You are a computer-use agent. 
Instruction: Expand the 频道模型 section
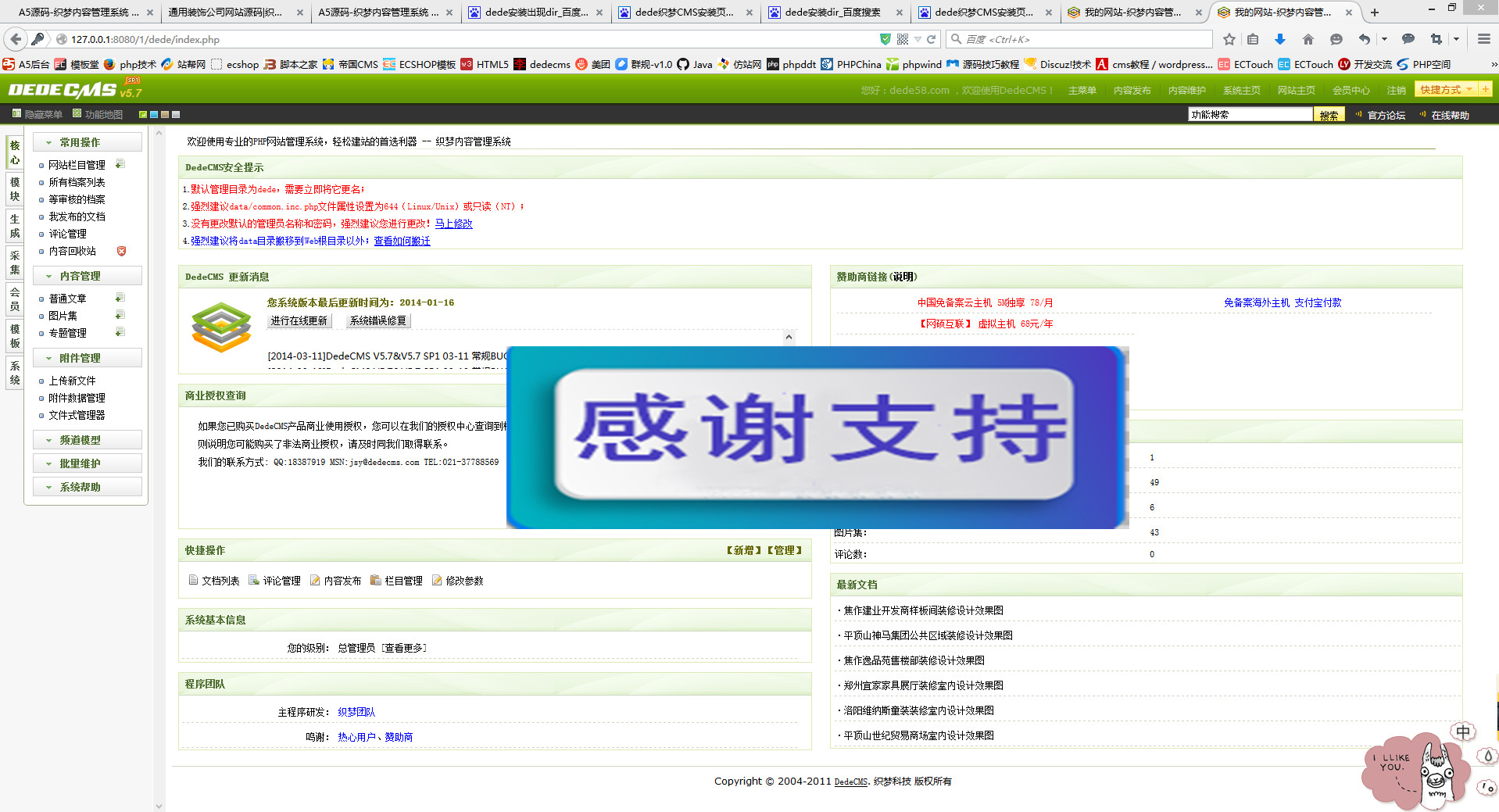coord(88,440)
